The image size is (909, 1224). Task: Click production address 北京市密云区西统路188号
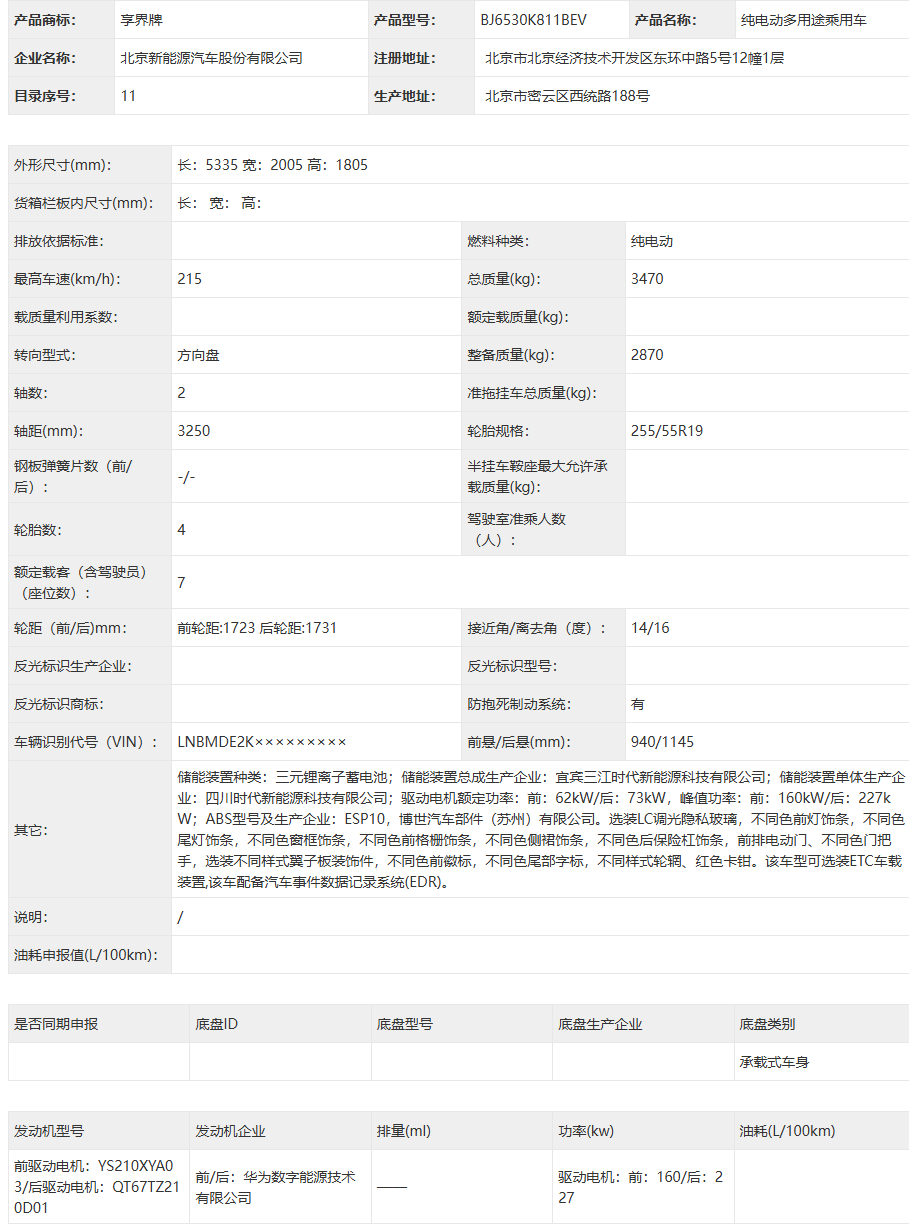coord(567,96)
